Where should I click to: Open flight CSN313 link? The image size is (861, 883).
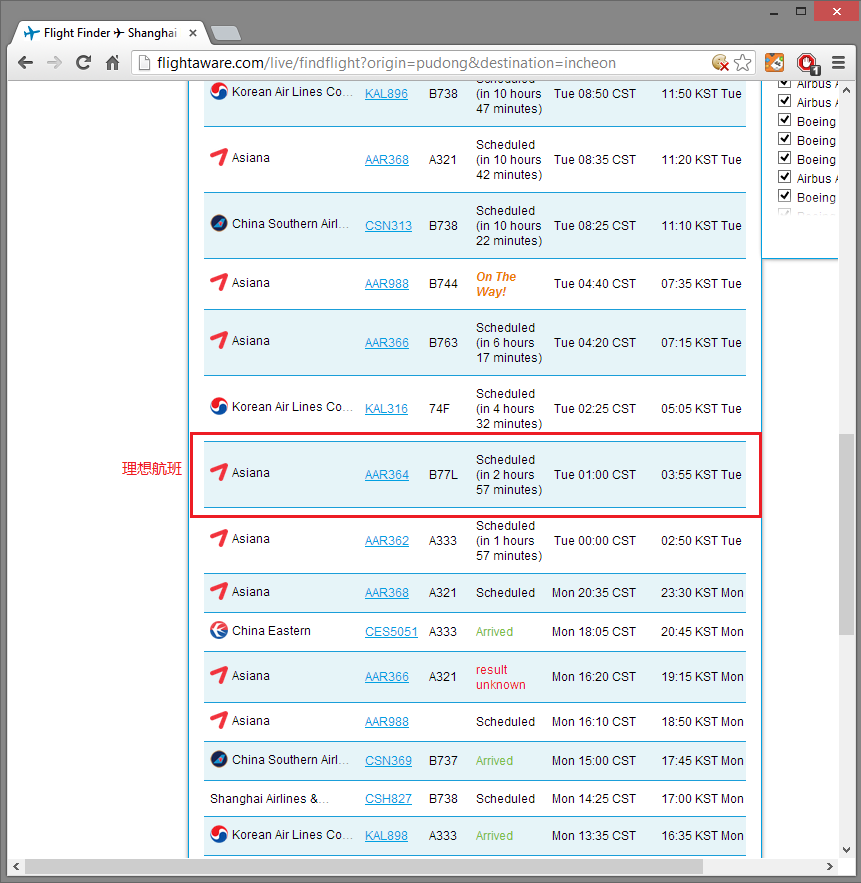(389, 225)
